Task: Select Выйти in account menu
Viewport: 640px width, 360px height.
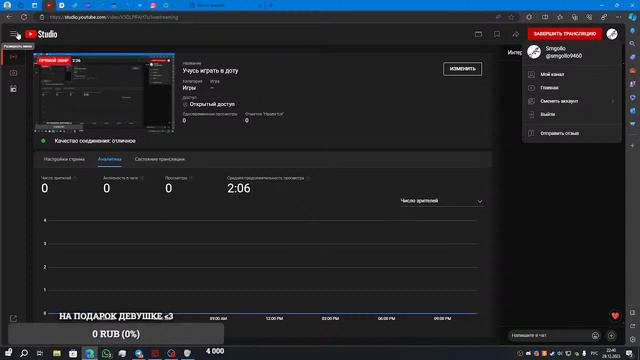Action: [x=571, y=114]
